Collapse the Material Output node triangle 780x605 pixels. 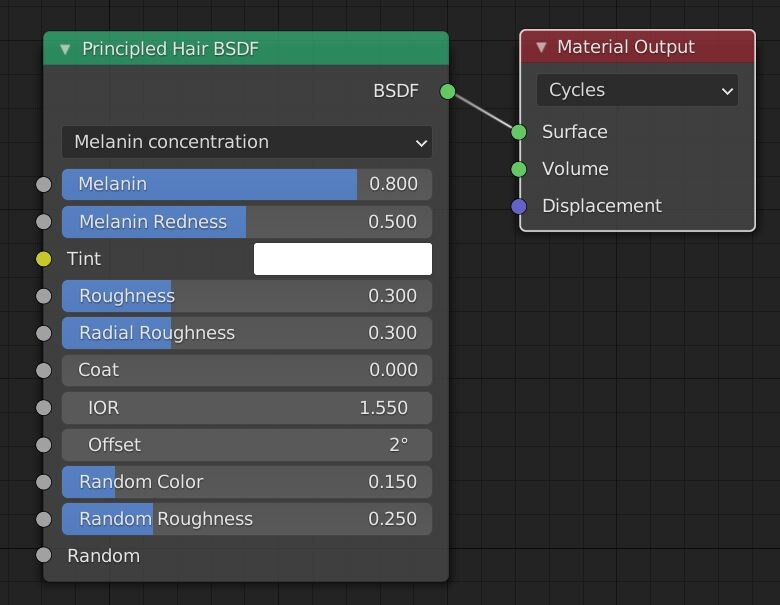[541, 47]
